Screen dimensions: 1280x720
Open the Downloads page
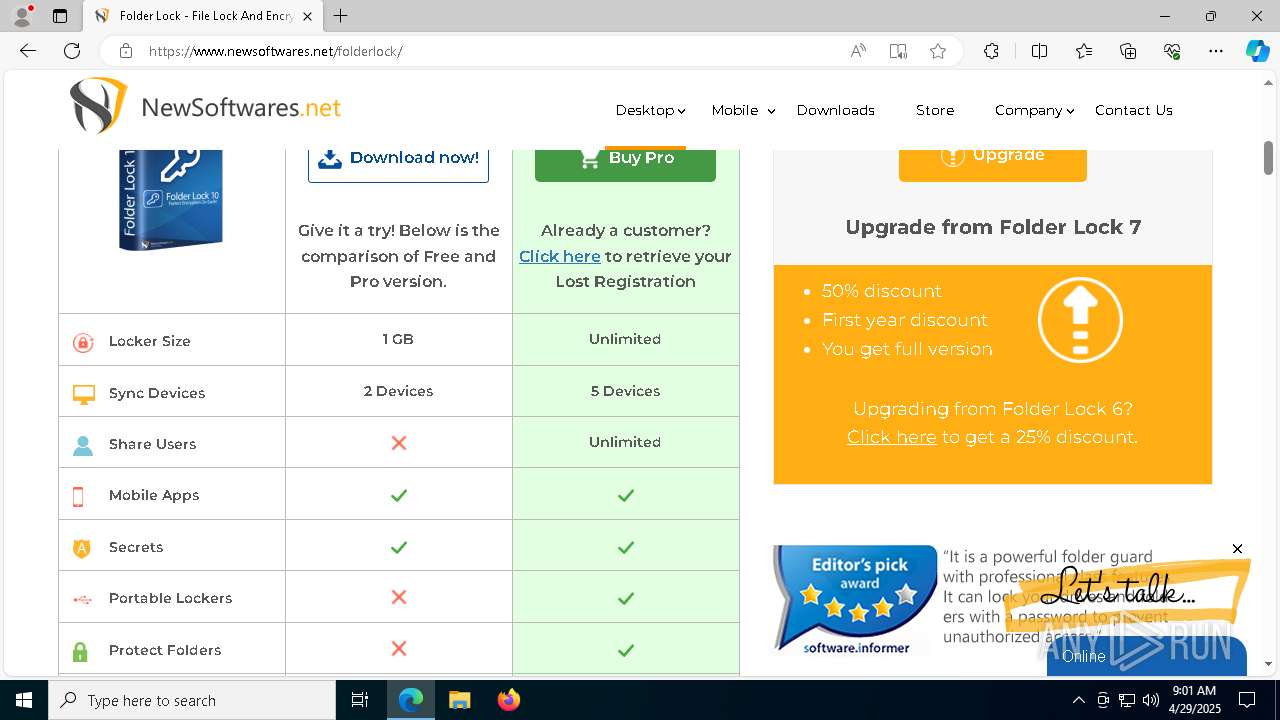[x=836, y=110]
